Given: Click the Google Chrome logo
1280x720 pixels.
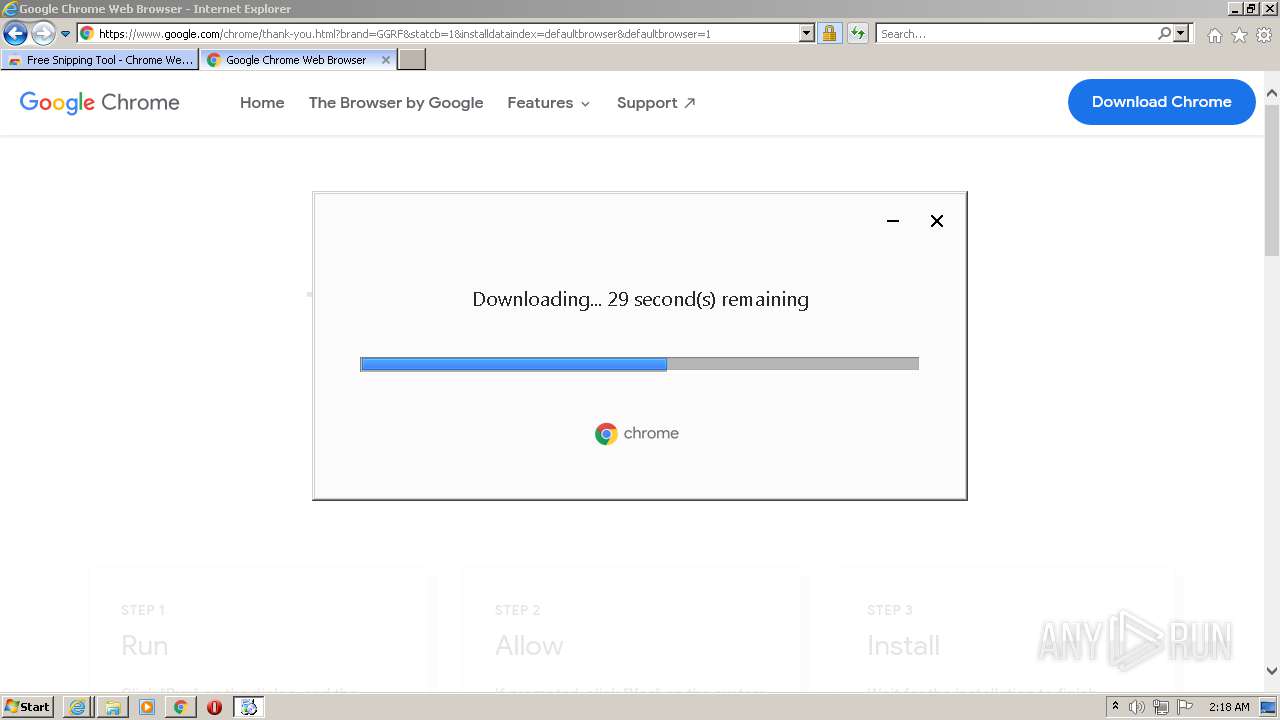Looking at the screenshot, I should (x=100, y=102).
